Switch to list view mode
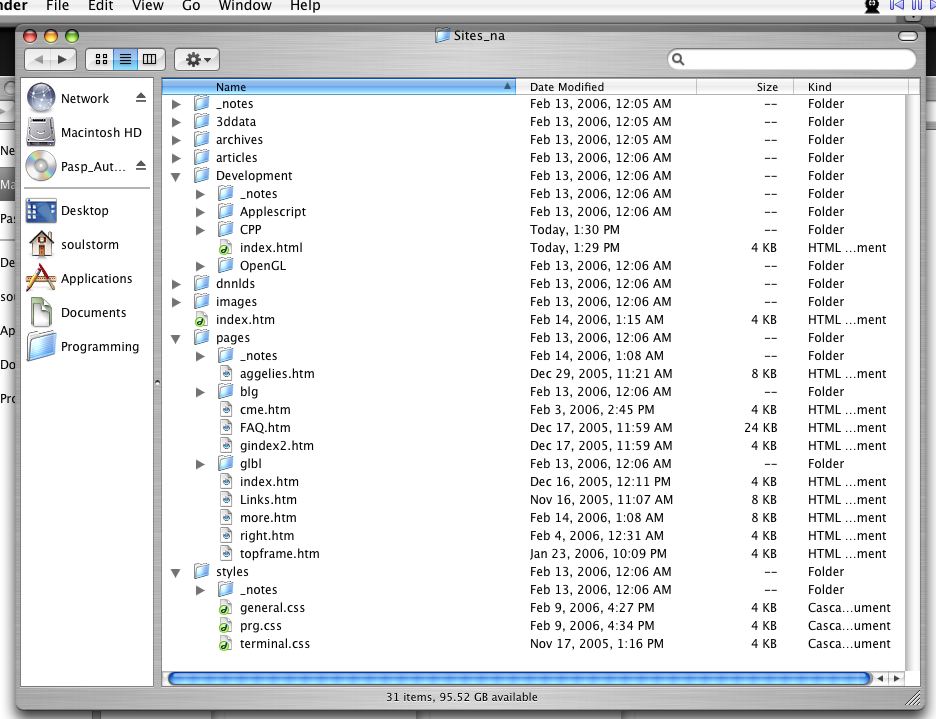The width and height of the screenshot is (936, 719). coord(125,59)
